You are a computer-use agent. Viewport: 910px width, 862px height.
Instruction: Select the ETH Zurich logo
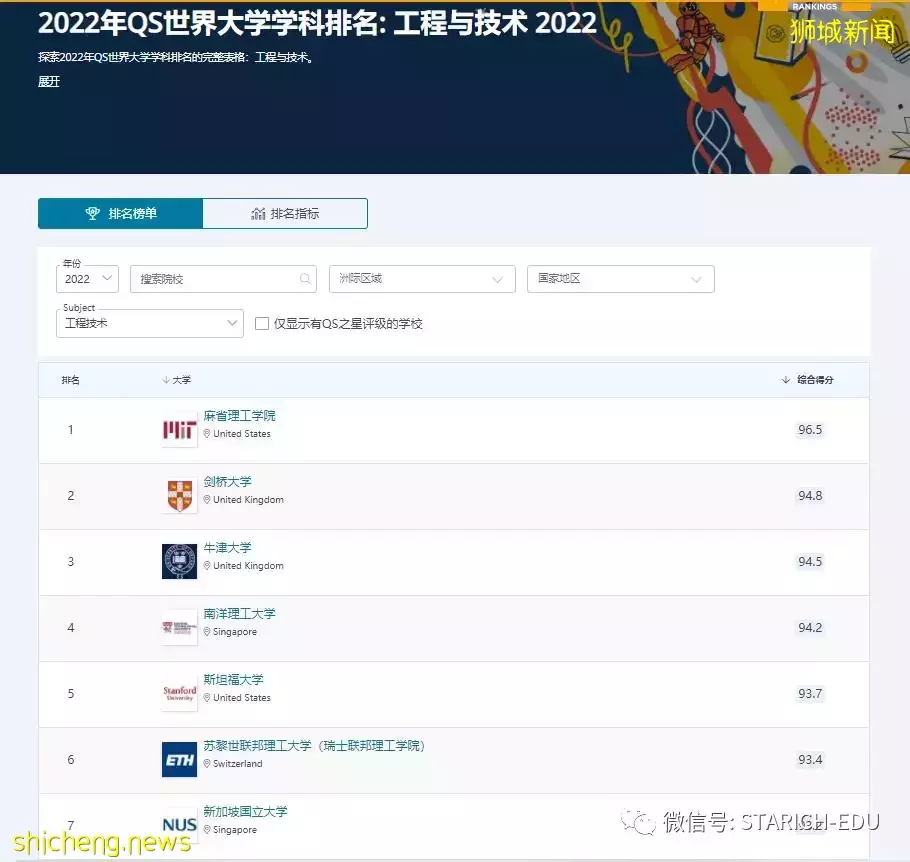(x=178, y=759)
